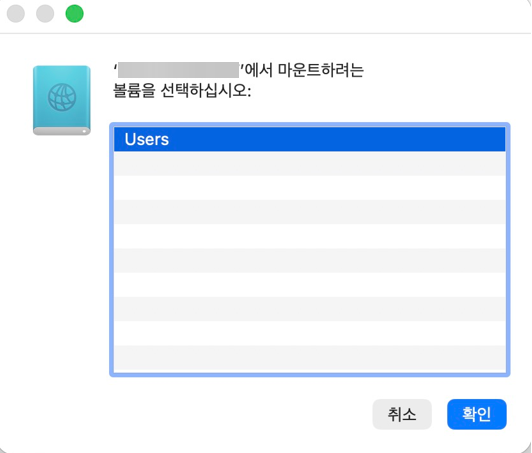Click the network drive globe icon
532x453 pixels.
[62, 100]
